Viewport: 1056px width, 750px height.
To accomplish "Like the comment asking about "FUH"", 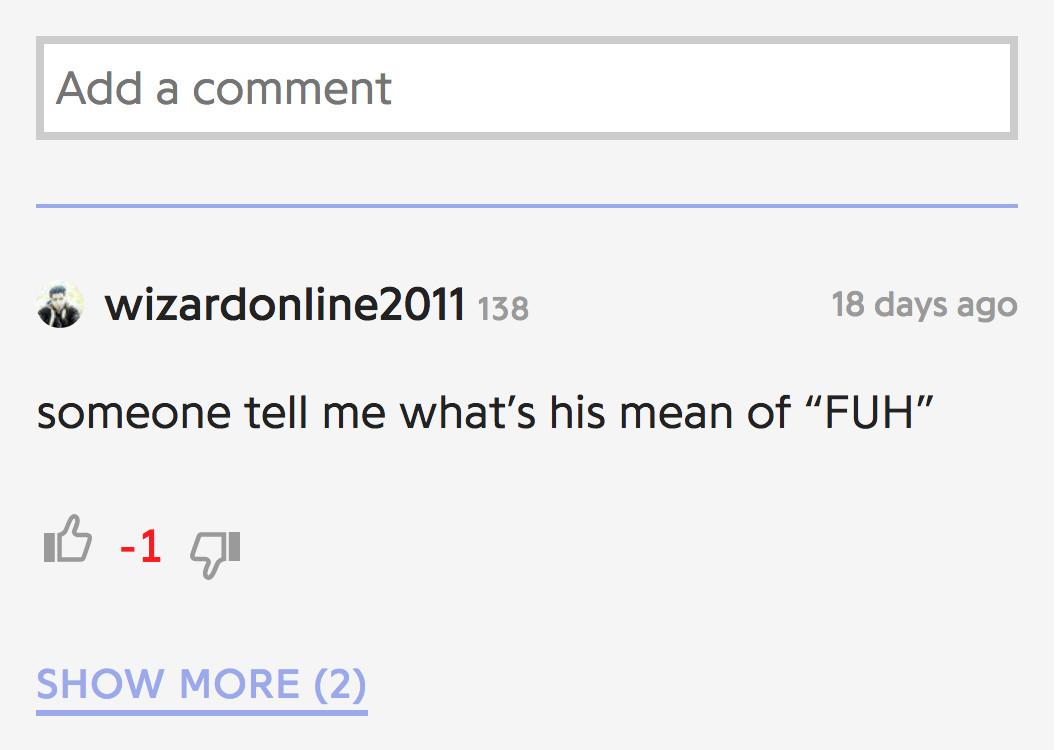I will (x=68, y=542).
